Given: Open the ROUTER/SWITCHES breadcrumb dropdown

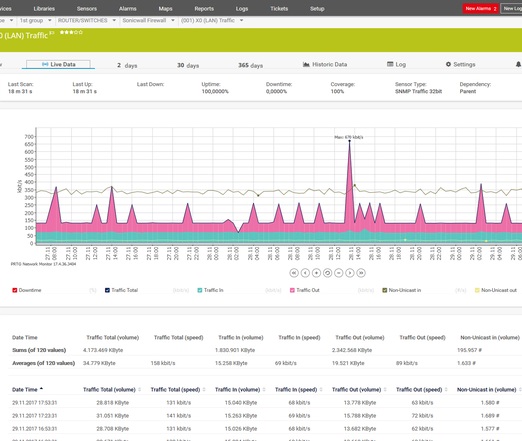Looking at the screenshot, I should point(114,20).
